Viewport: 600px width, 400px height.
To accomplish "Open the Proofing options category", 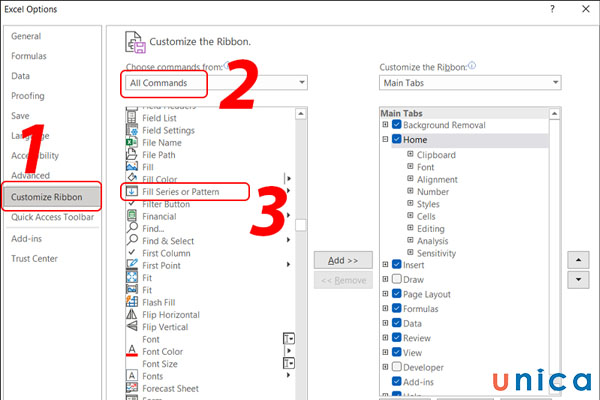I will [x=28, y=96].
